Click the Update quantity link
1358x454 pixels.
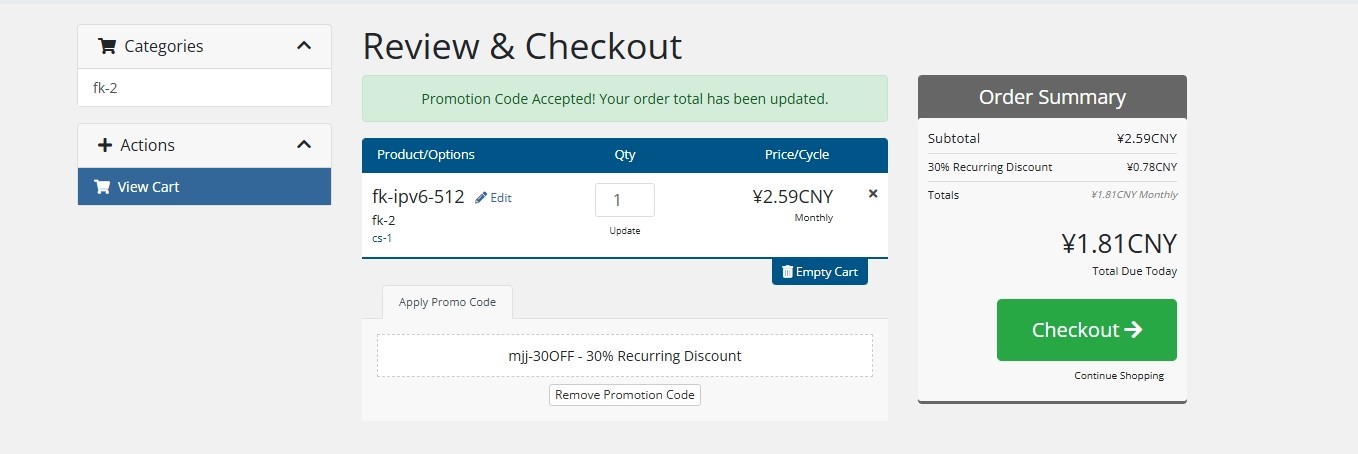tap(625, 231)
